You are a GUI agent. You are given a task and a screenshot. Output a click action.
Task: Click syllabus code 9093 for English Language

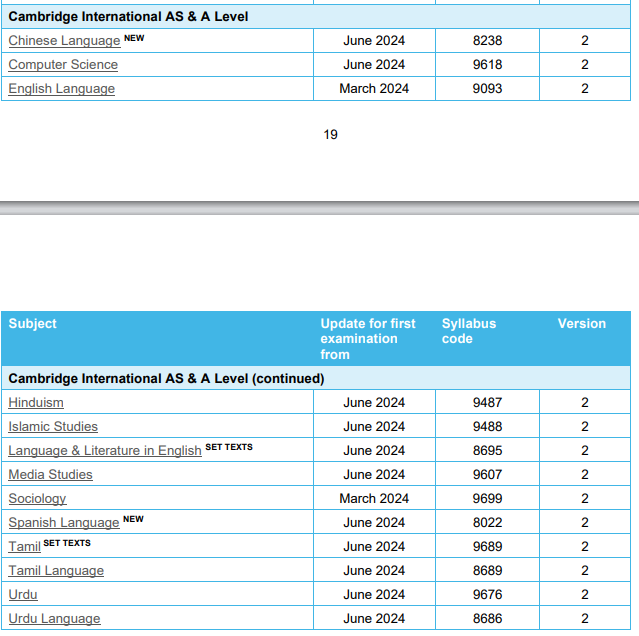tap(487, 89)
